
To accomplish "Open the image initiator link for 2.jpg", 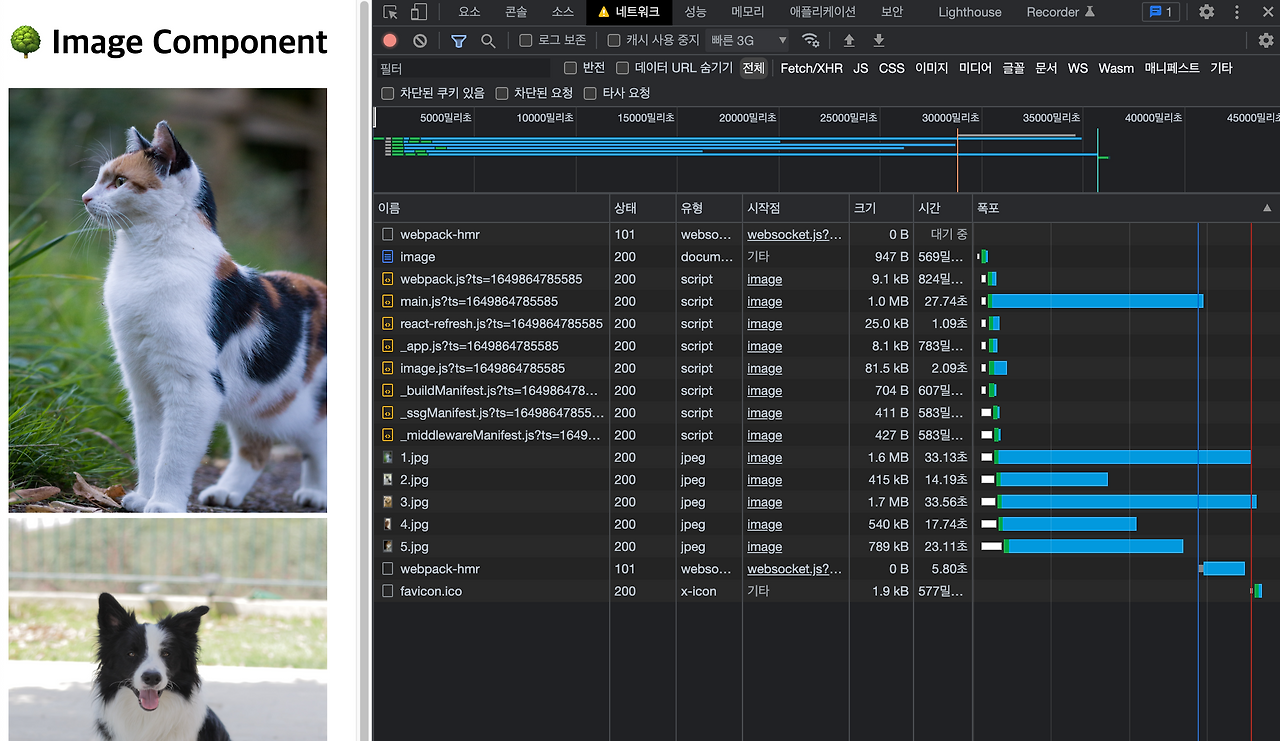I will pyautogui.click(x=765, y=480).
